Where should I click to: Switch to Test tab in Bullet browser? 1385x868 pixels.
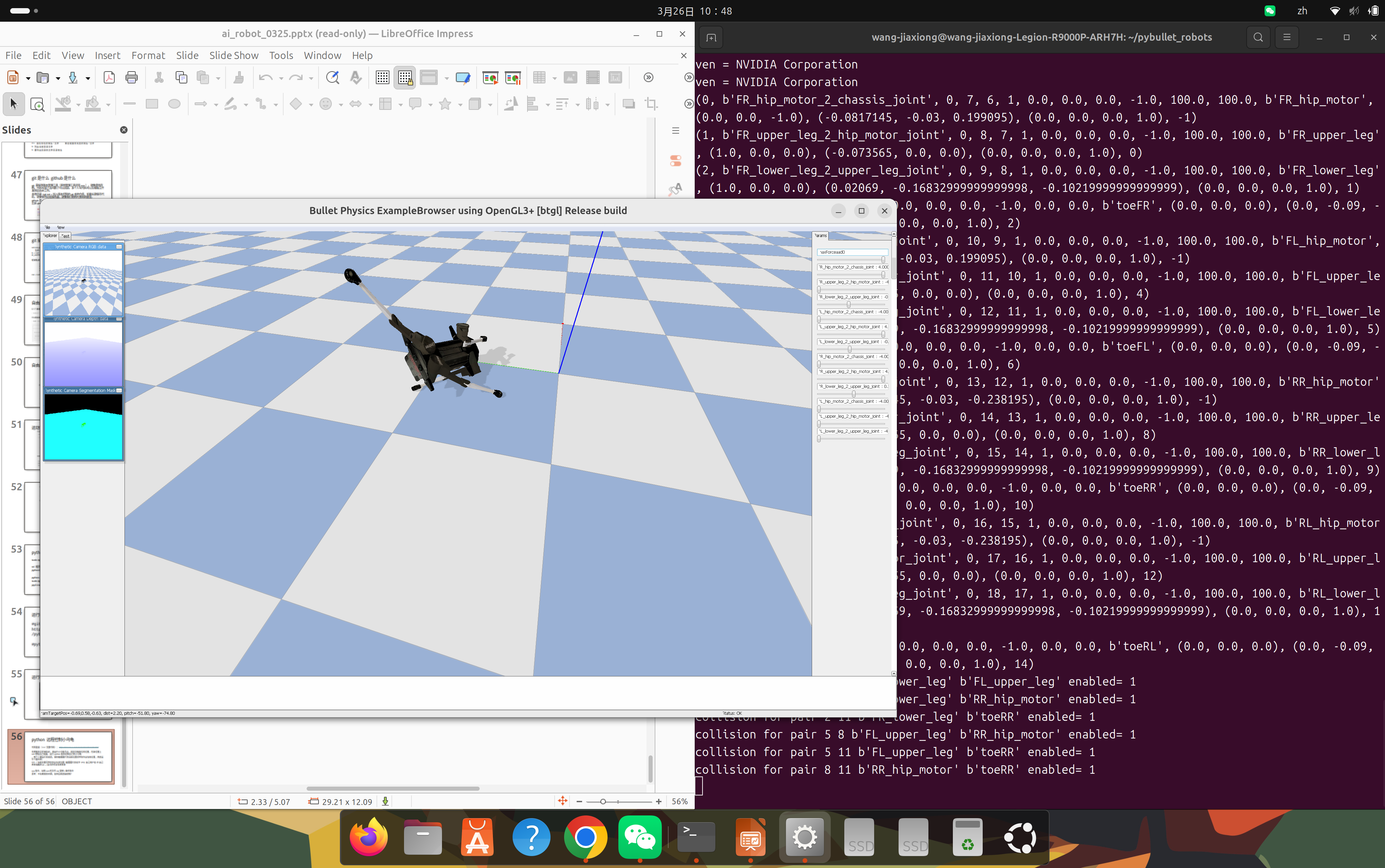pyautogui.click(x=65, y=236)
